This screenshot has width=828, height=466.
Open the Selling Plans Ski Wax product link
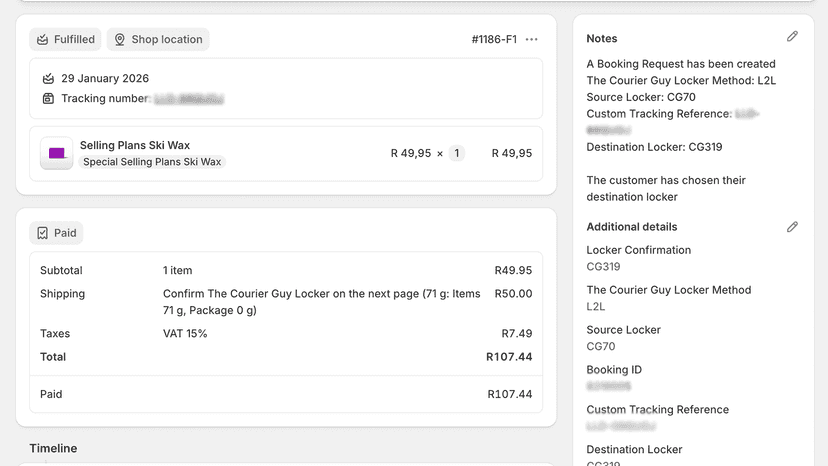click(x=135, y=145)
